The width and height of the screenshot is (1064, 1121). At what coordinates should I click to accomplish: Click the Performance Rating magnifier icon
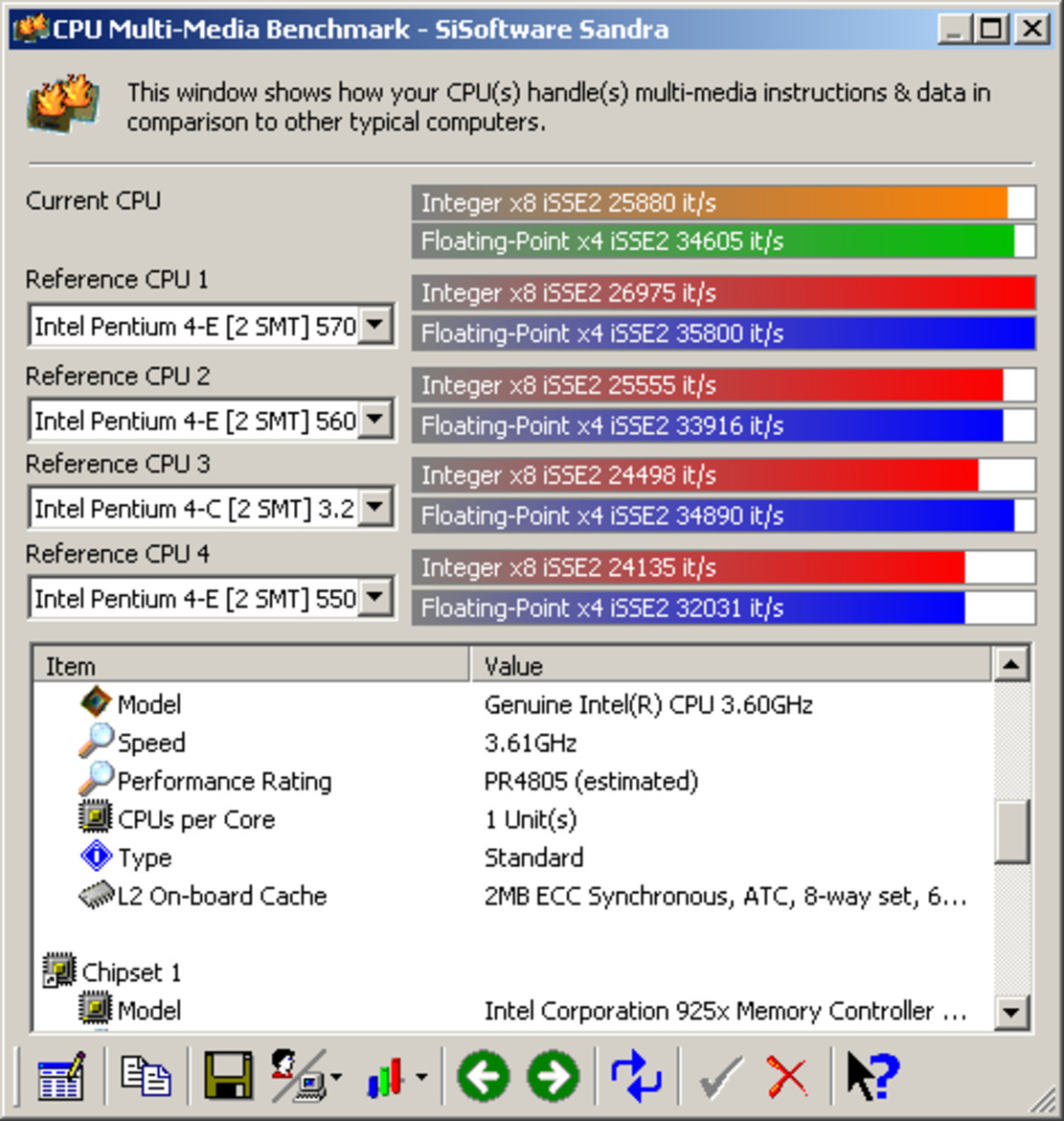click(96, 779)
